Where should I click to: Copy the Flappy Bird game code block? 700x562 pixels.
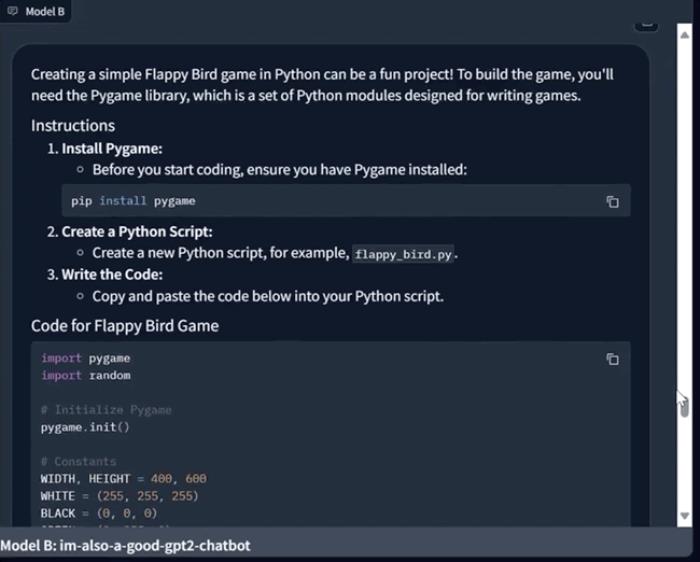(612, 359)
